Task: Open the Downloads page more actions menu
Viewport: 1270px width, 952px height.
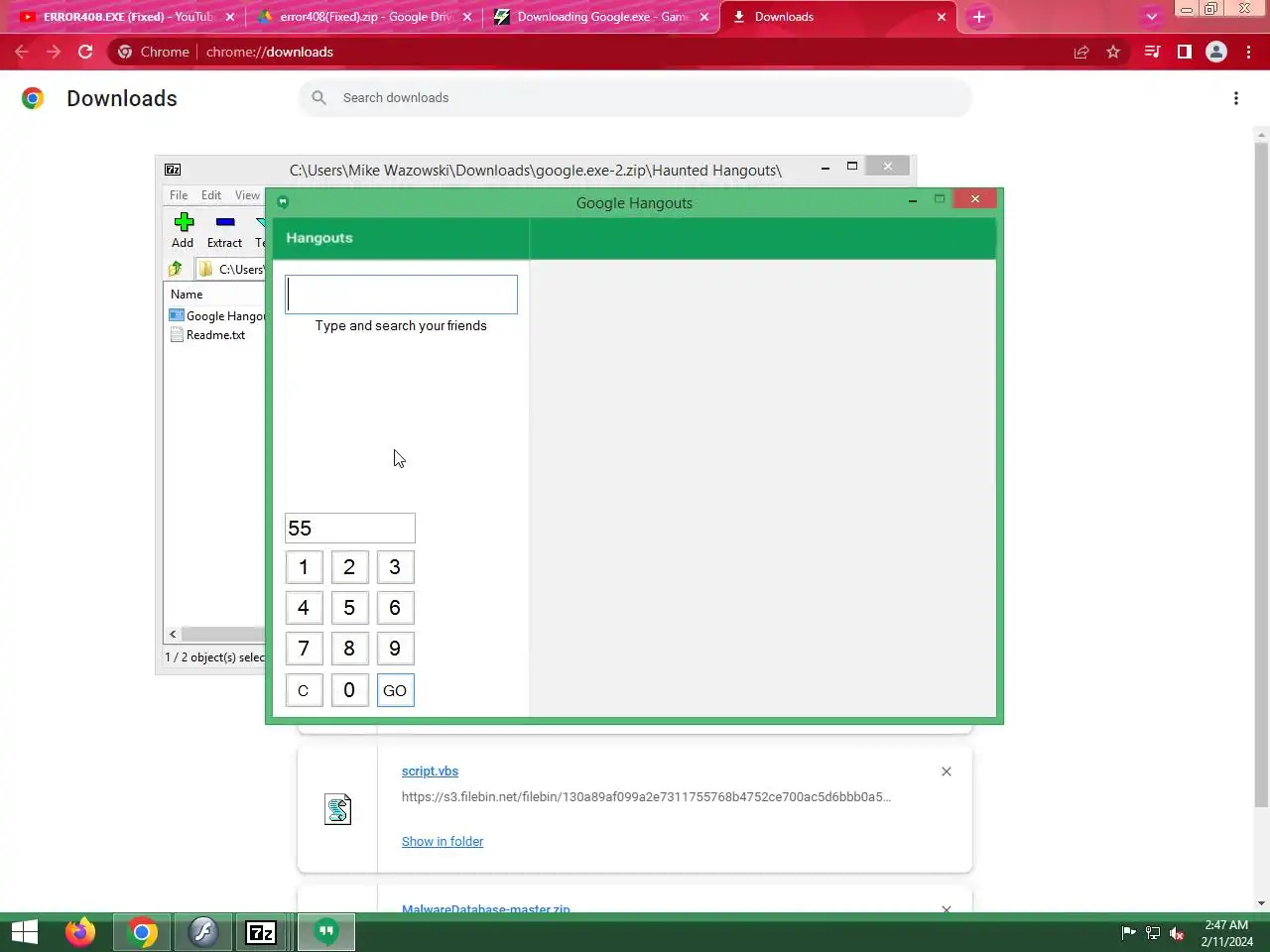Action: click(1236, 98)
